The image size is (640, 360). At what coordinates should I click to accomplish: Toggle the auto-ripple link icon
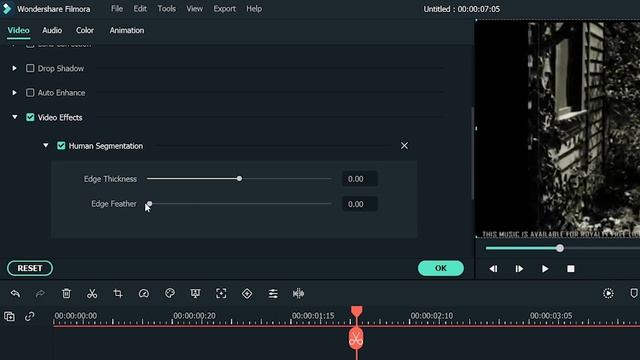[x=29, y=316]
